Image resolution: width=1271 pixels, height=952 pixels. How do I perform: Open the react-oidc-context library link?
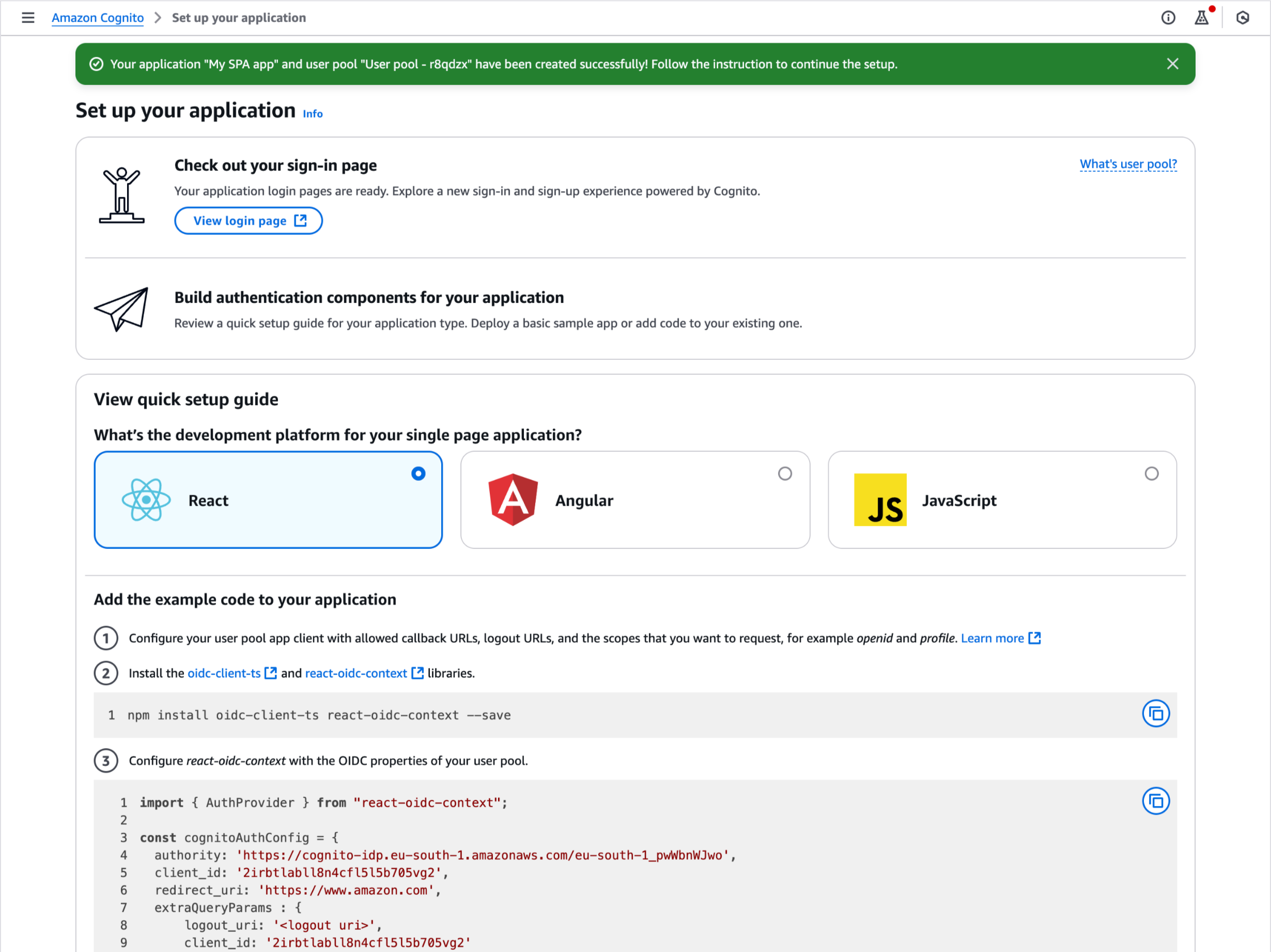(356, 673)
